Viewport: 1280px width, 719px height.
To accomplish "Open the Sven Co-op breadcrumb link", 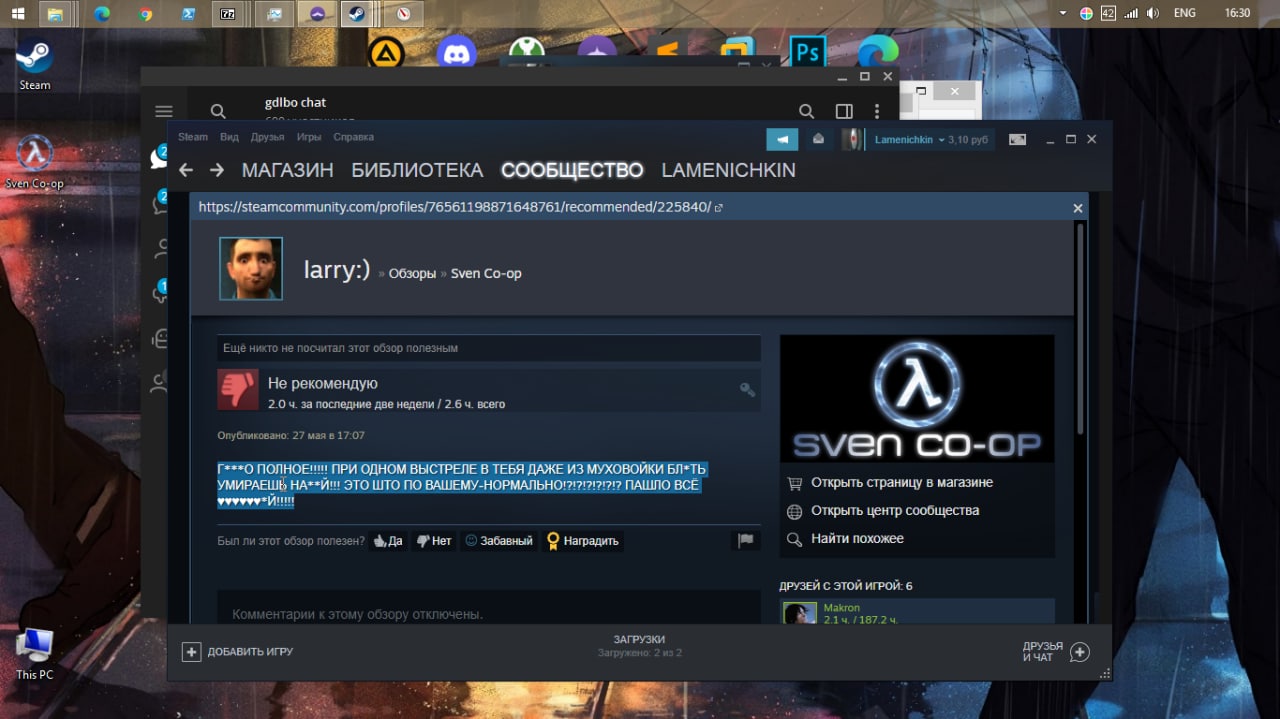I will pyautogui.click(x=486, y=273).
